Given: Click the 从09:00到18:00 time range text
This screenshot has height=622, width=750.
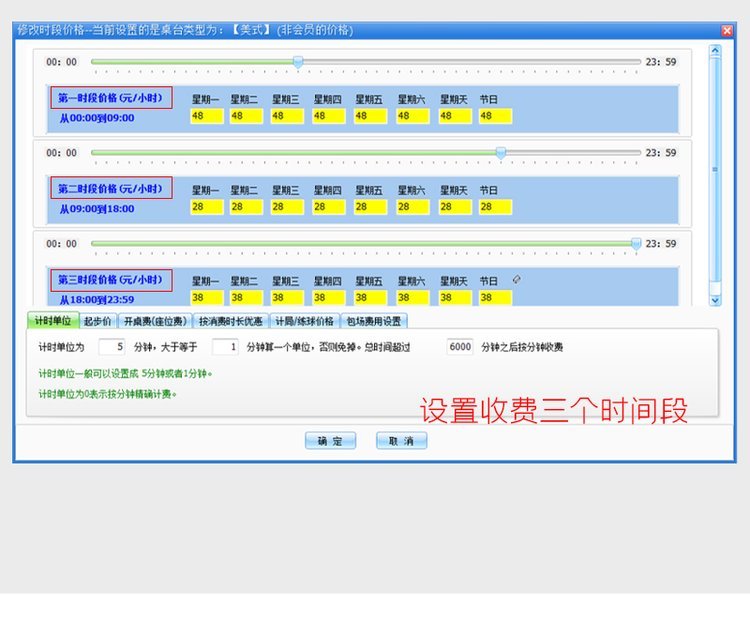Looking at the screenshot, I should tap(97, 209).
